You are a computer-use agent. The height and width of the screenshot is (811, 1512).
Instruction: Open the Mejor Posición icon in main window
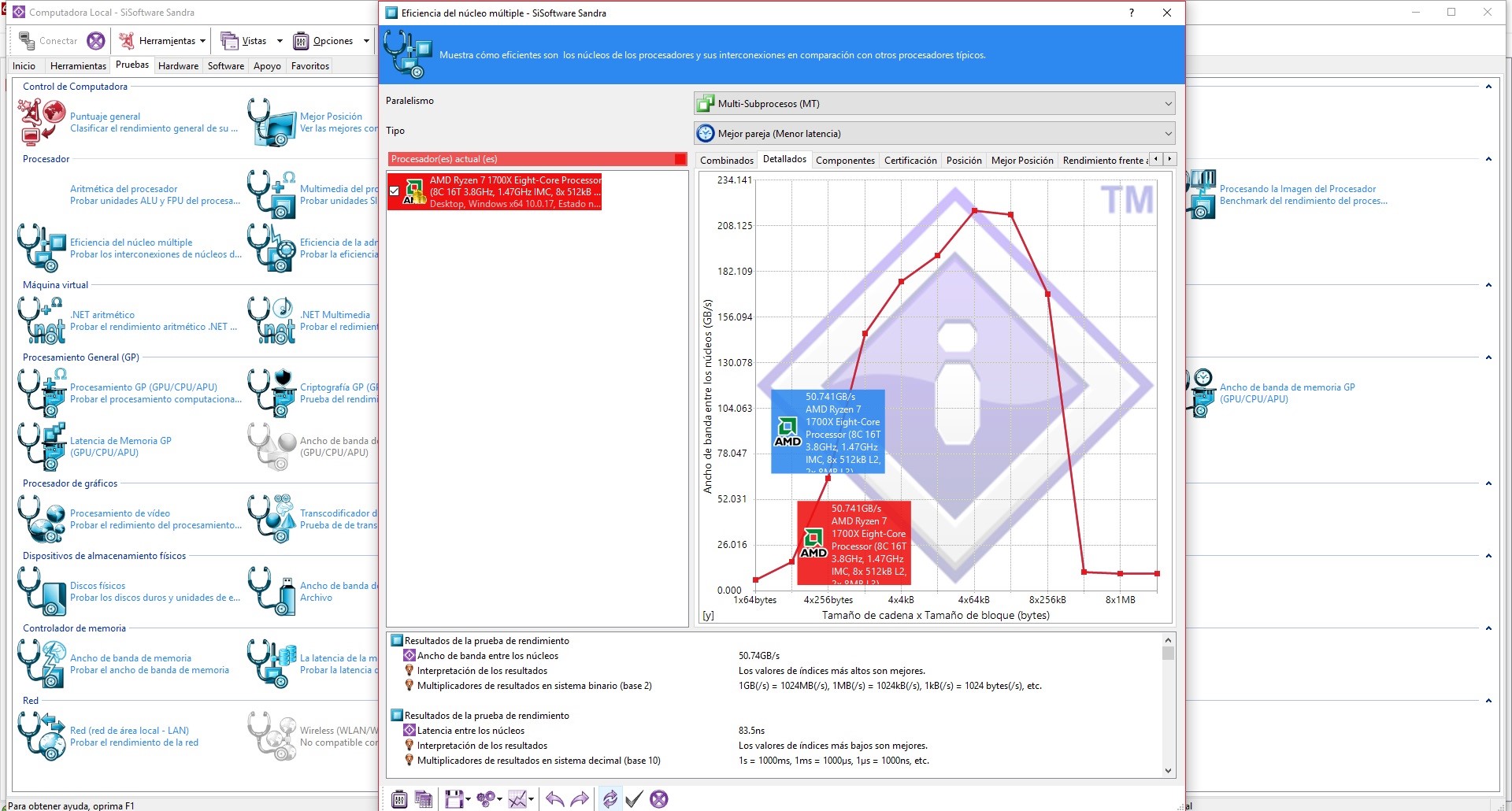tap(272, 122)
